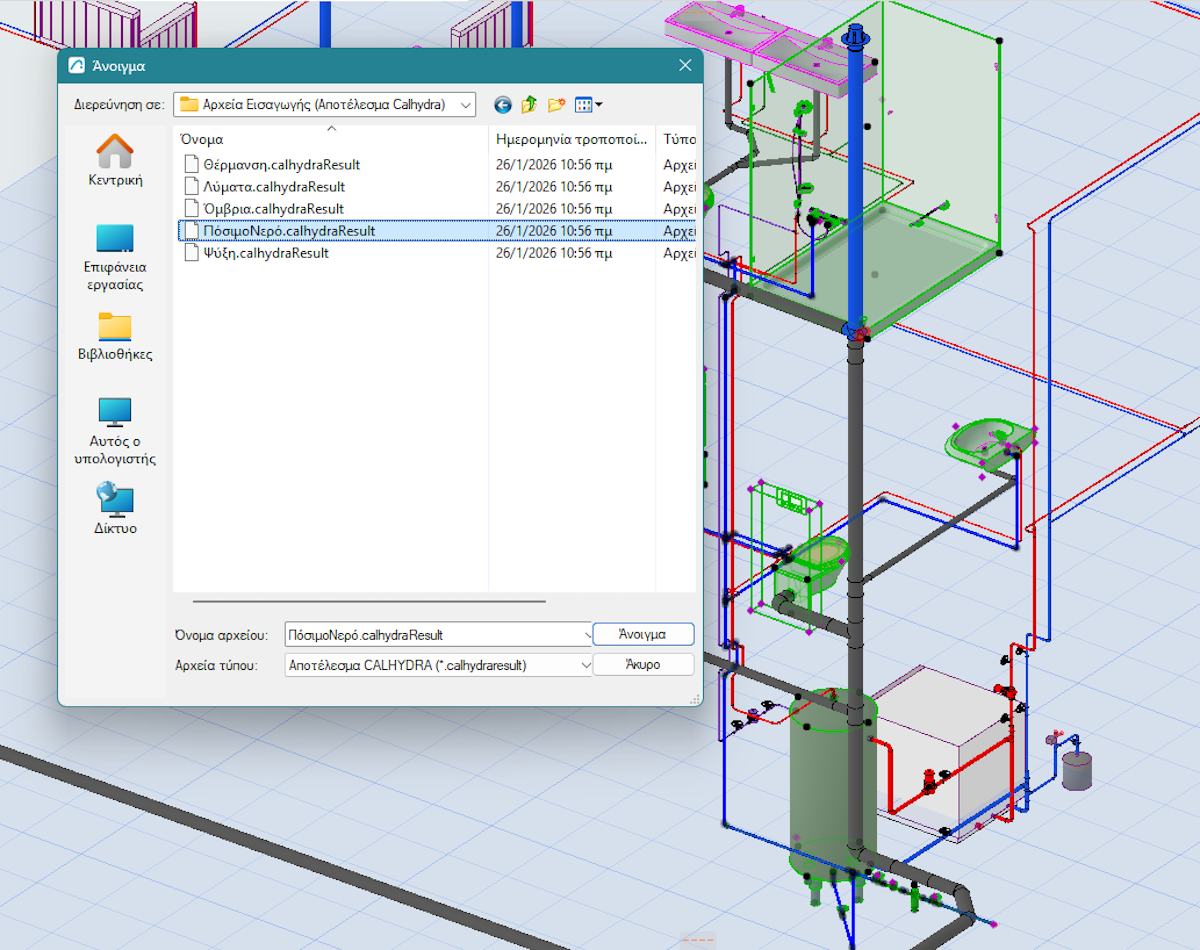Click the Άκυρο cancel button
Viewport: 1200px width, 950px height.
click(x=642, y=665)
